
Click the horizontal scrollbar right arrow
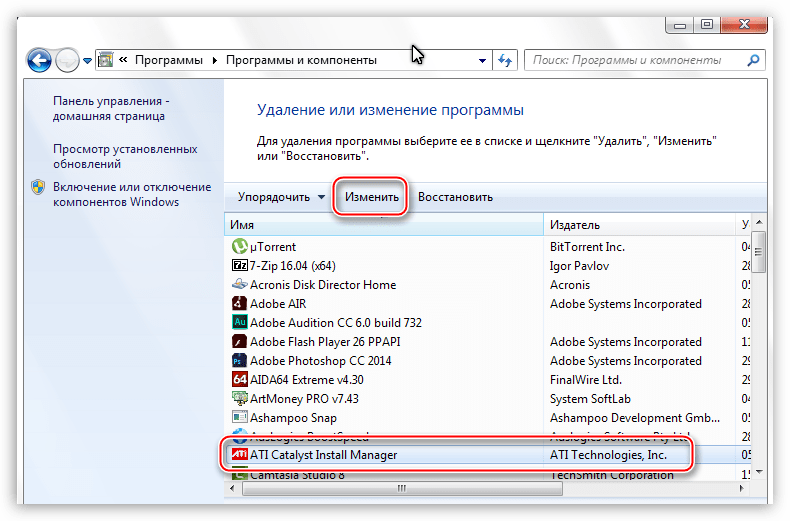point(742,488)
